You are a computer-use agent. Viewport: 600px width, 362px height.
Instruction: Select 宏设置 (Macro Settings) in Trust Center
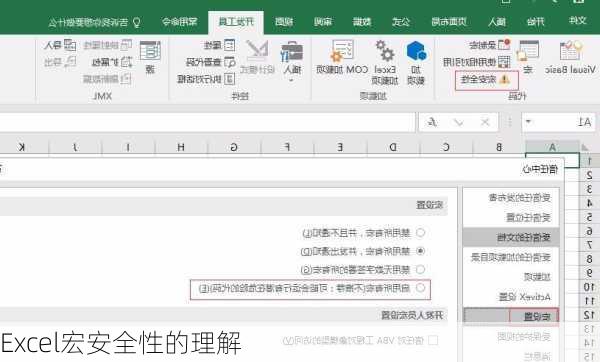tap(511, 316)
